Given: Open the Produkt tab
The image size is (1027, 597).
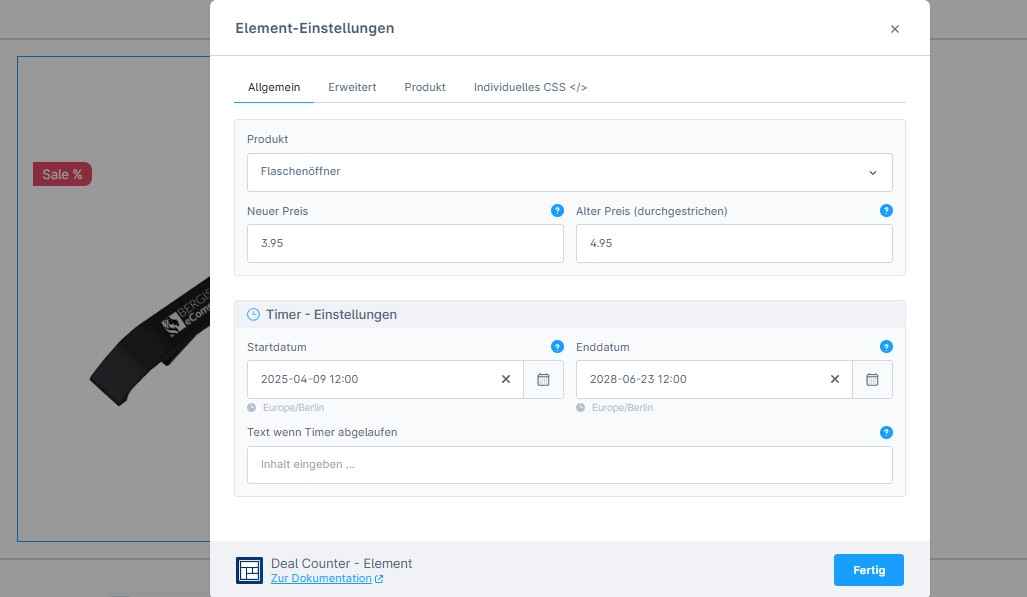Looking at the screenshot, I should [x=425, y=88].
